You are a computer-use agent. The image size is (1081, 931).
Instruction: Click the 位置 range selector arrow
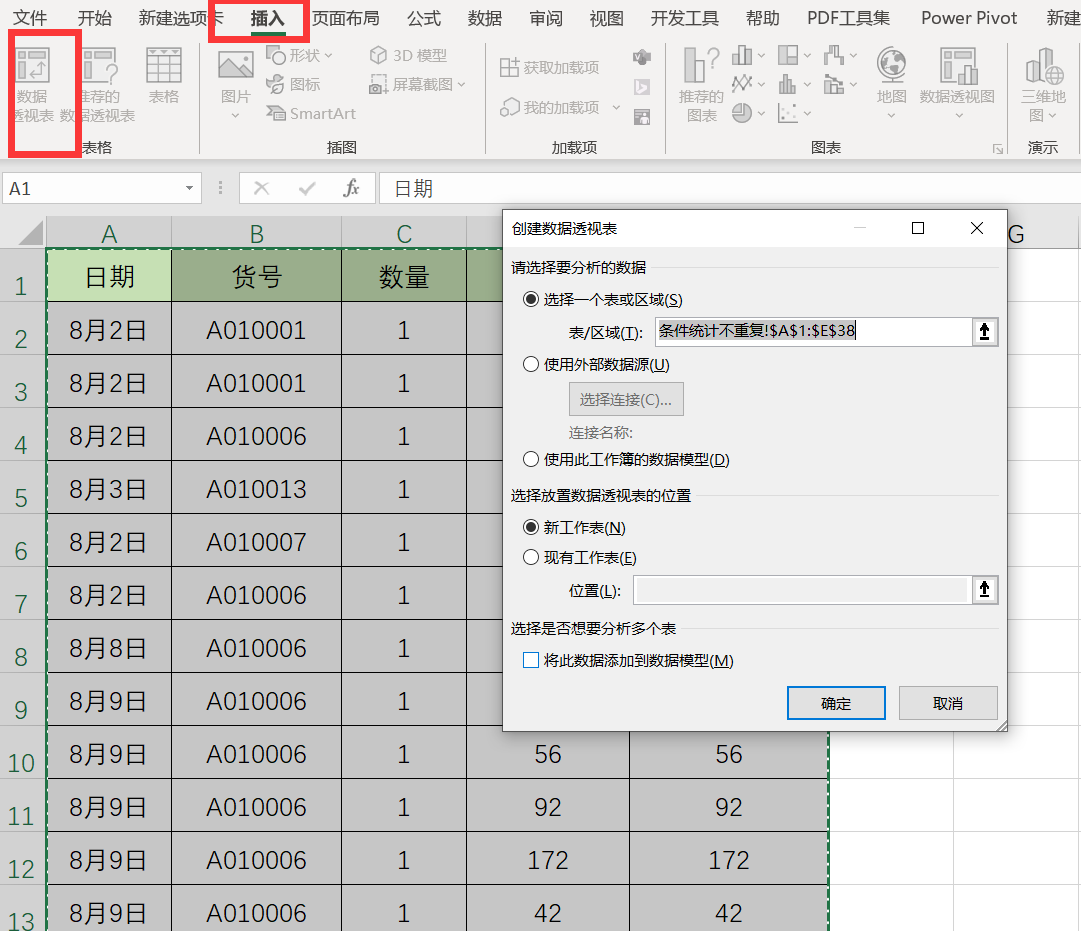[x=984, y=590]
